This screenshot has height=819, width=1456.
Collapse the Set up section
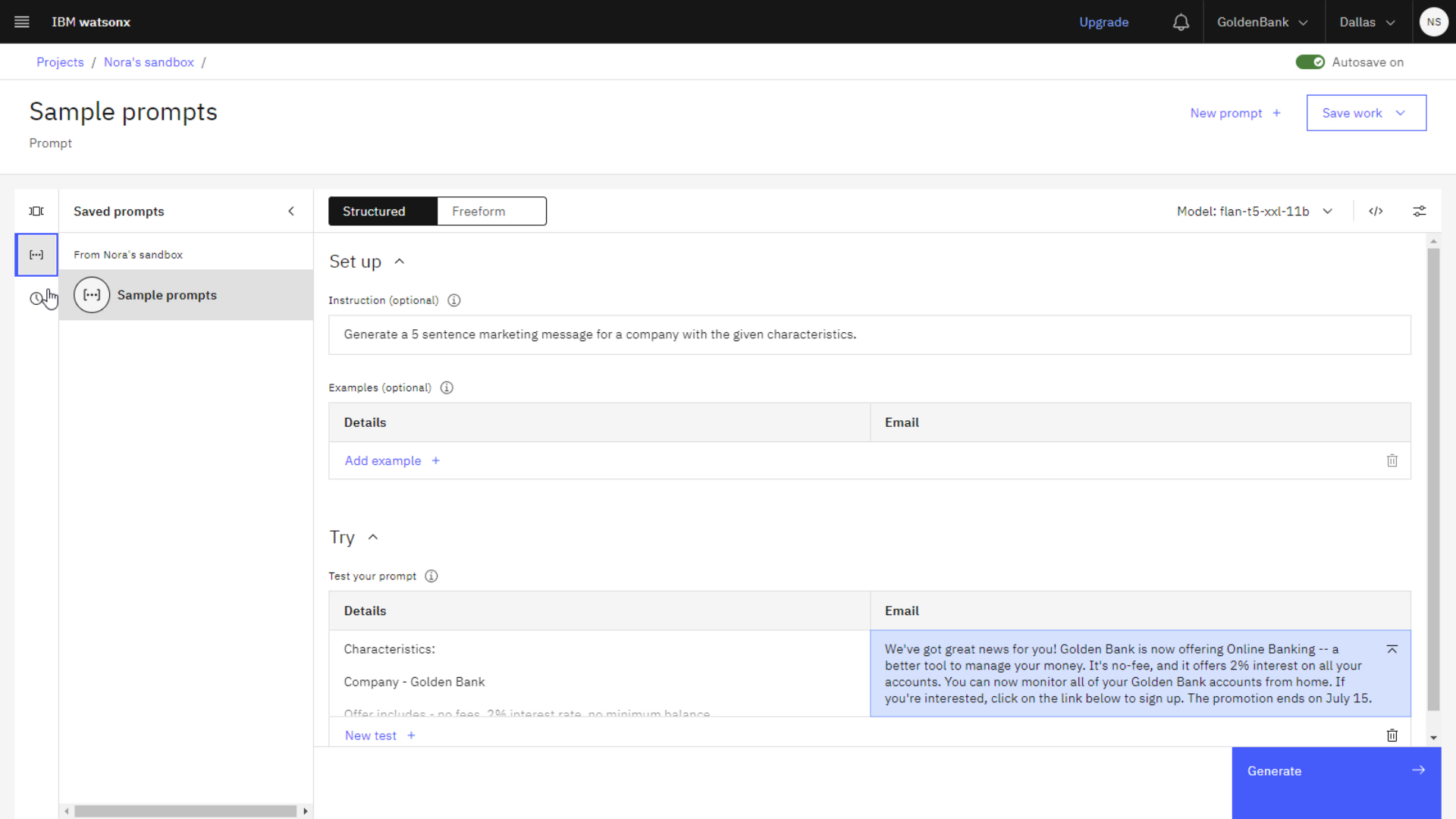click(400, 262)
